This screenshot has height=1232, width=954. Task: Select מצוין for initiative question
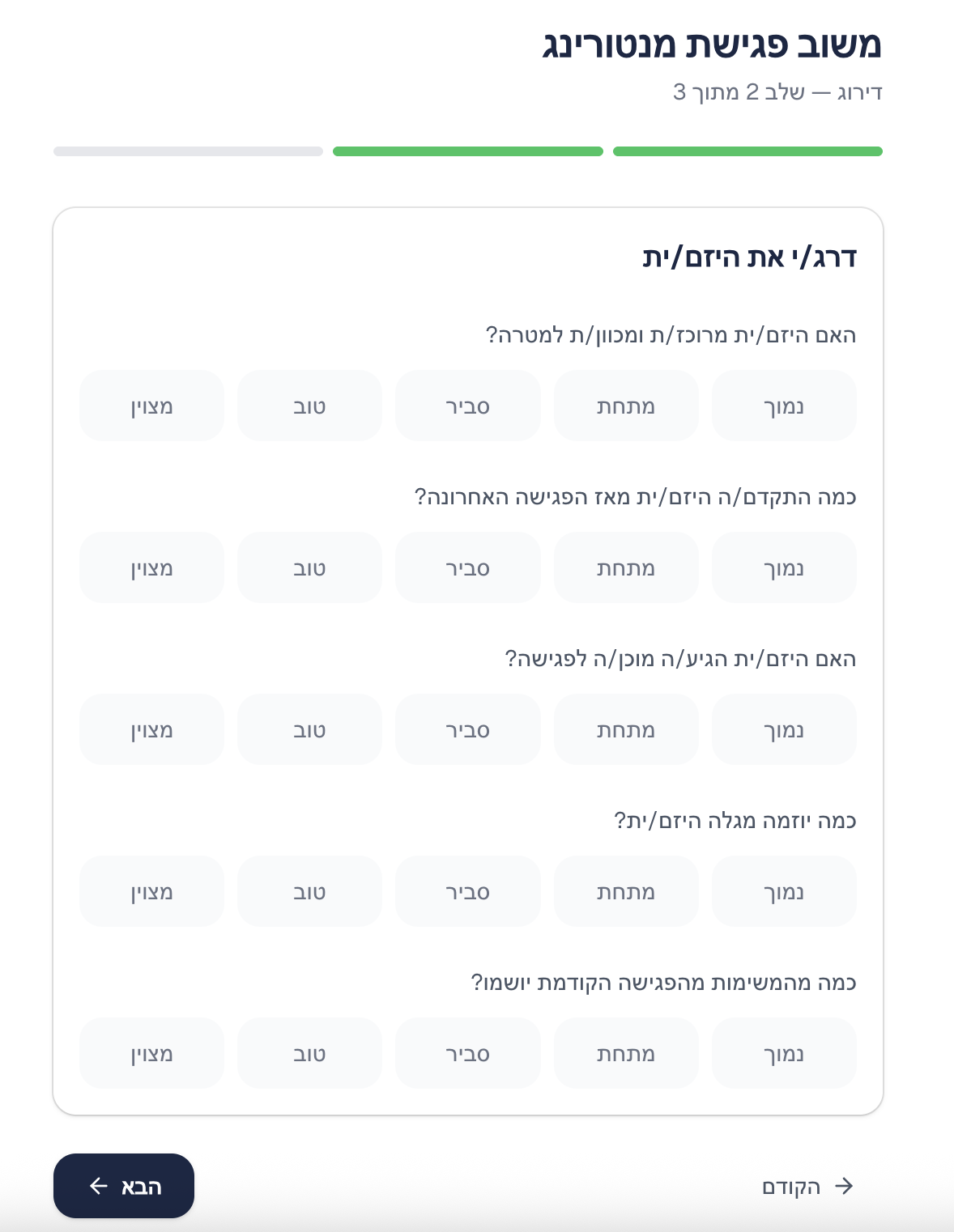pyautogui.click(x=151, y=891)
